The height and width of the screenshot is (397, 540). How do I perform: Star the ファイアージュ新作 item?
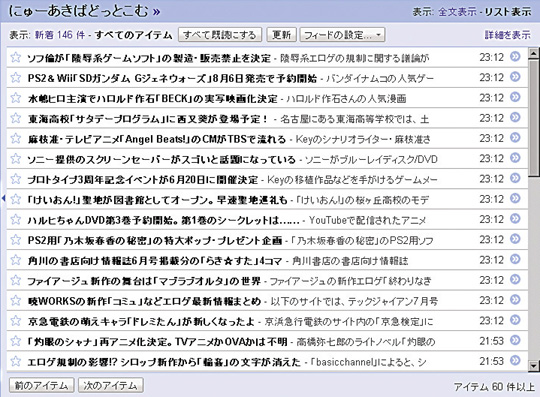(15, 280)
